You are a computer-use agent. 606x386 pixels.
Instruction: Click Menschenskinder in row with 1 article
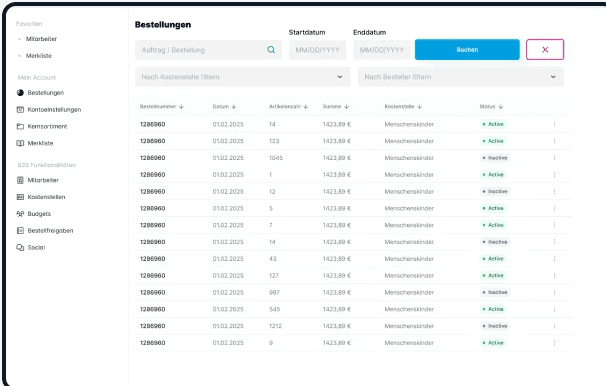[x=409, y=175]
